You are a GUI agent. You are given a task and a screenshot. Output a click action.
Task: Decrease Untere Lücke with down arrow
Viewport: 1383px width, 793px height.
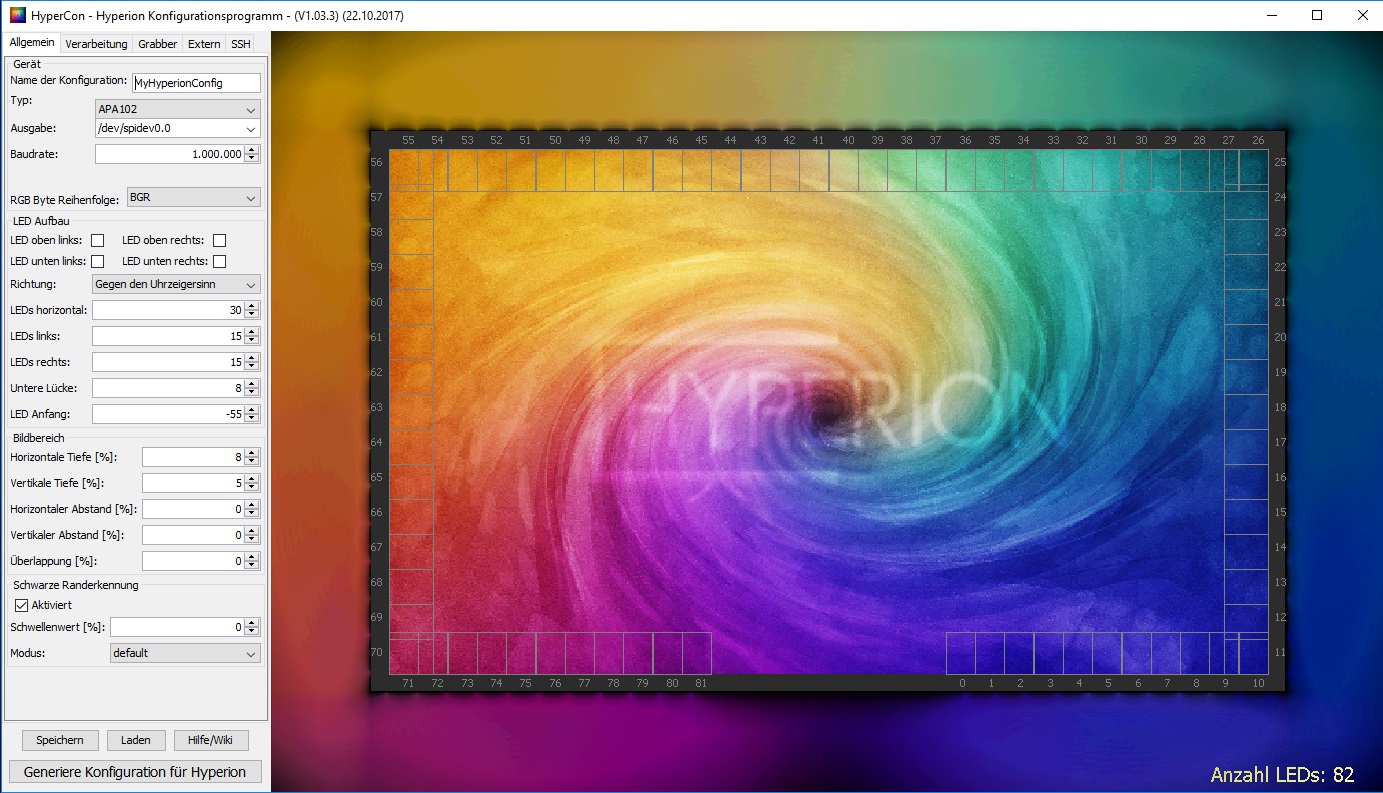252,393
